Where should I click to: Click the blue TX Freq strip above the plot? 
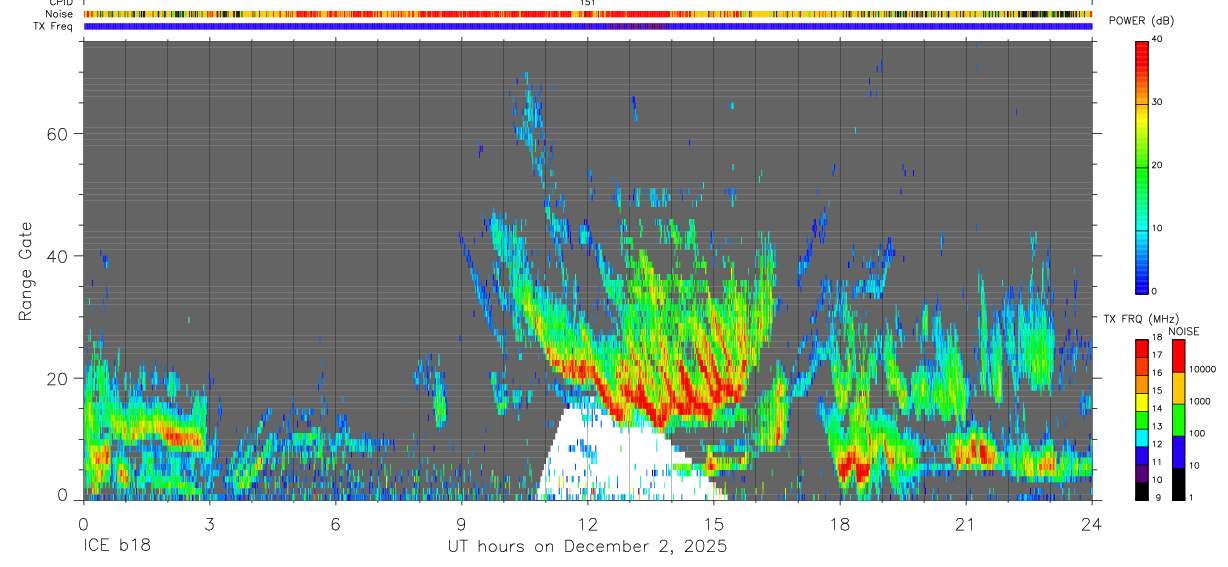coord(587,26)
